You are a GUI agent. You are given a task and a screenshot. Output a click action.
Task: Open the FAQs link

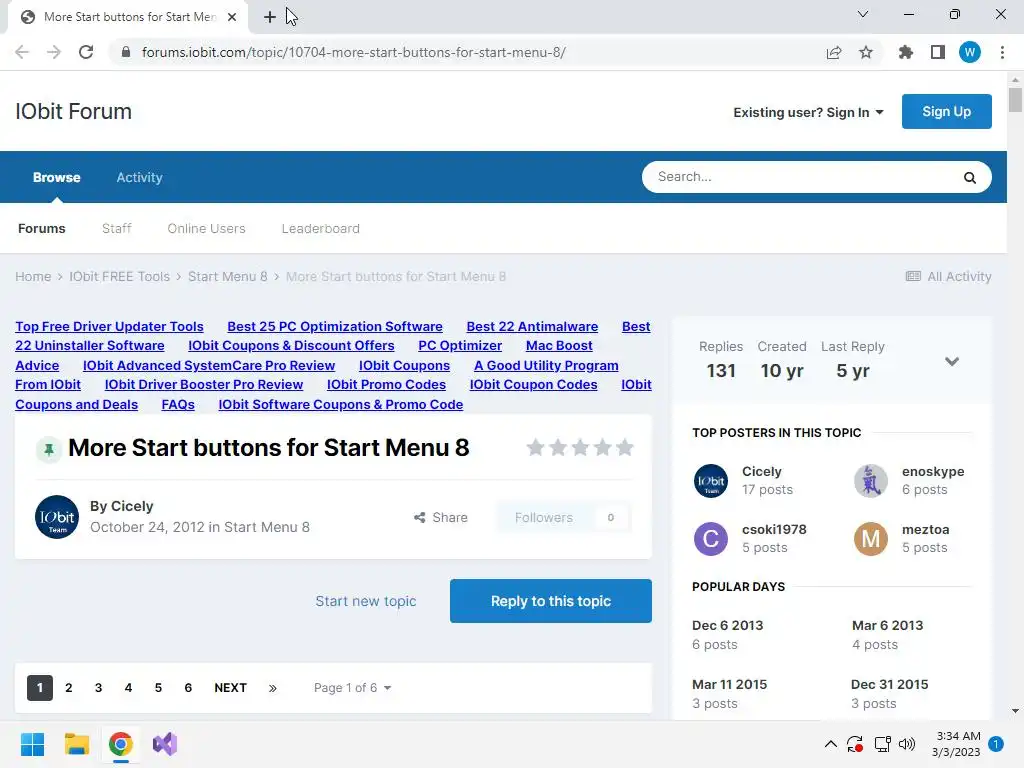[x=178, y=404]
